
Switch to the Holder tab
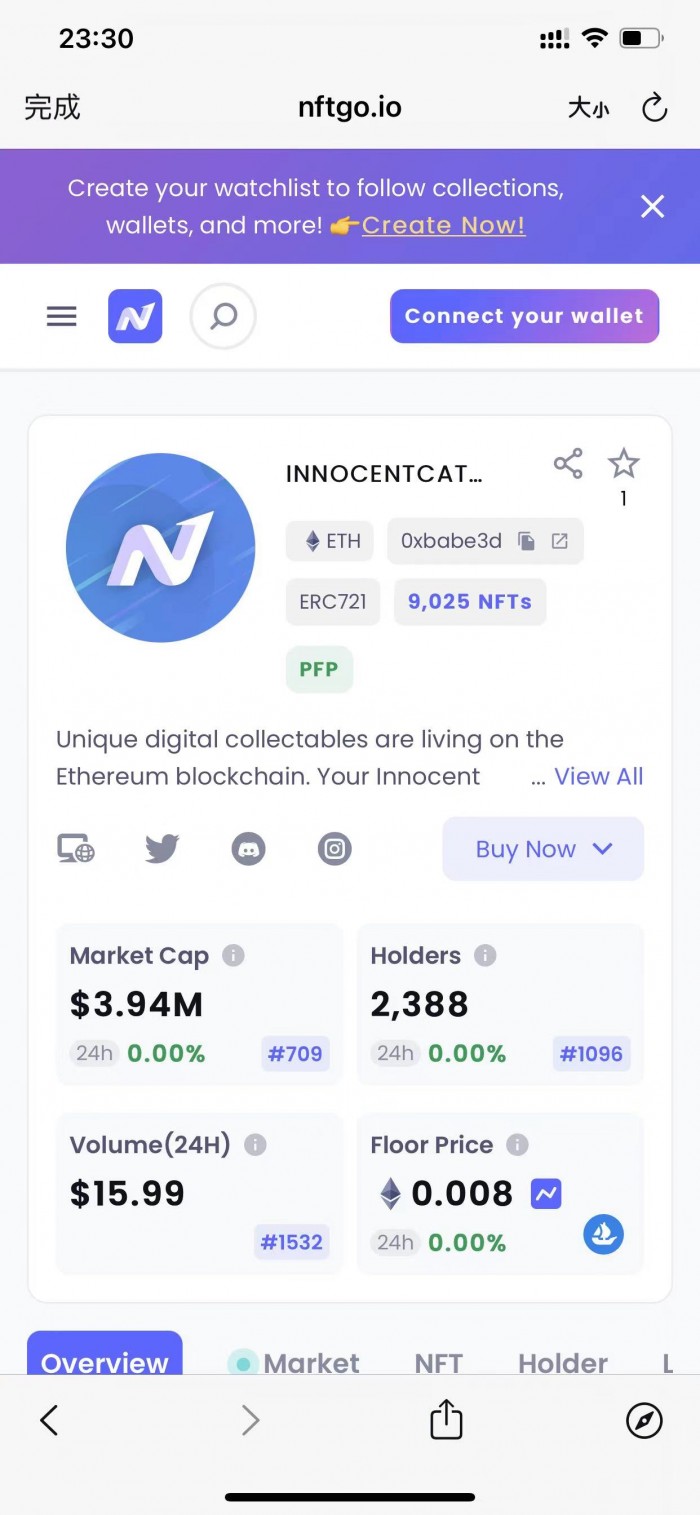(562, 1362)
